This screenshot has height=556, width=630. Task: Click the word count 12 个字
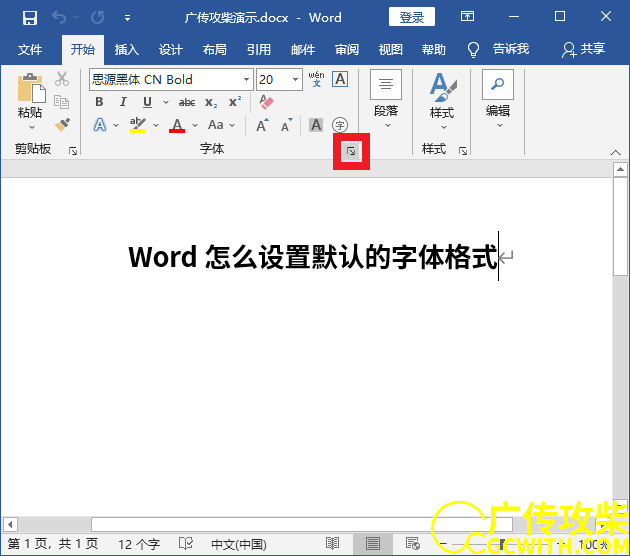click(x=139, y=544)
